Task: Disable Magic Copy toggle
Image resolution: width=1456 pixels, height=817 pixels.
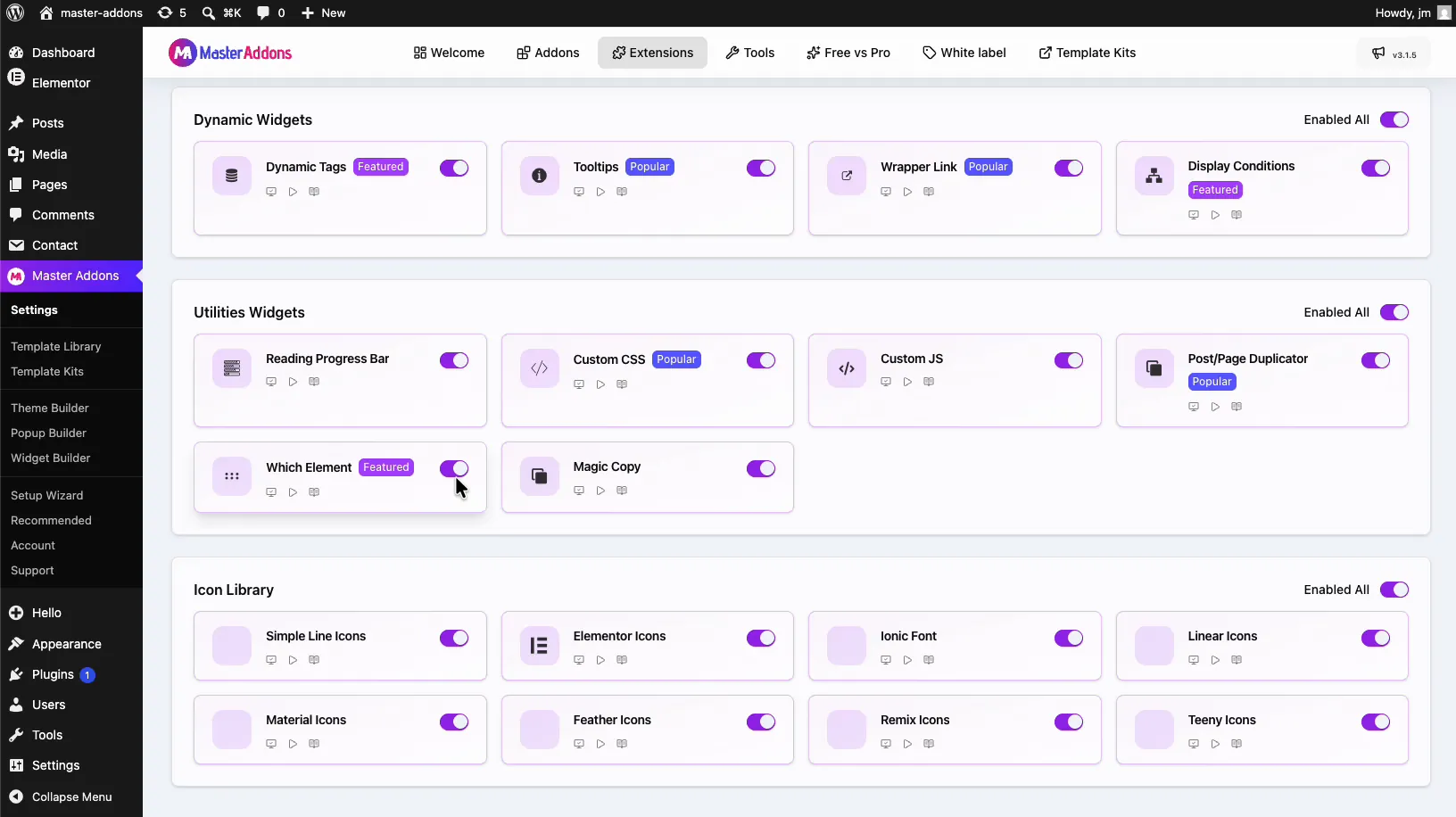Action: tap(761, 468)
